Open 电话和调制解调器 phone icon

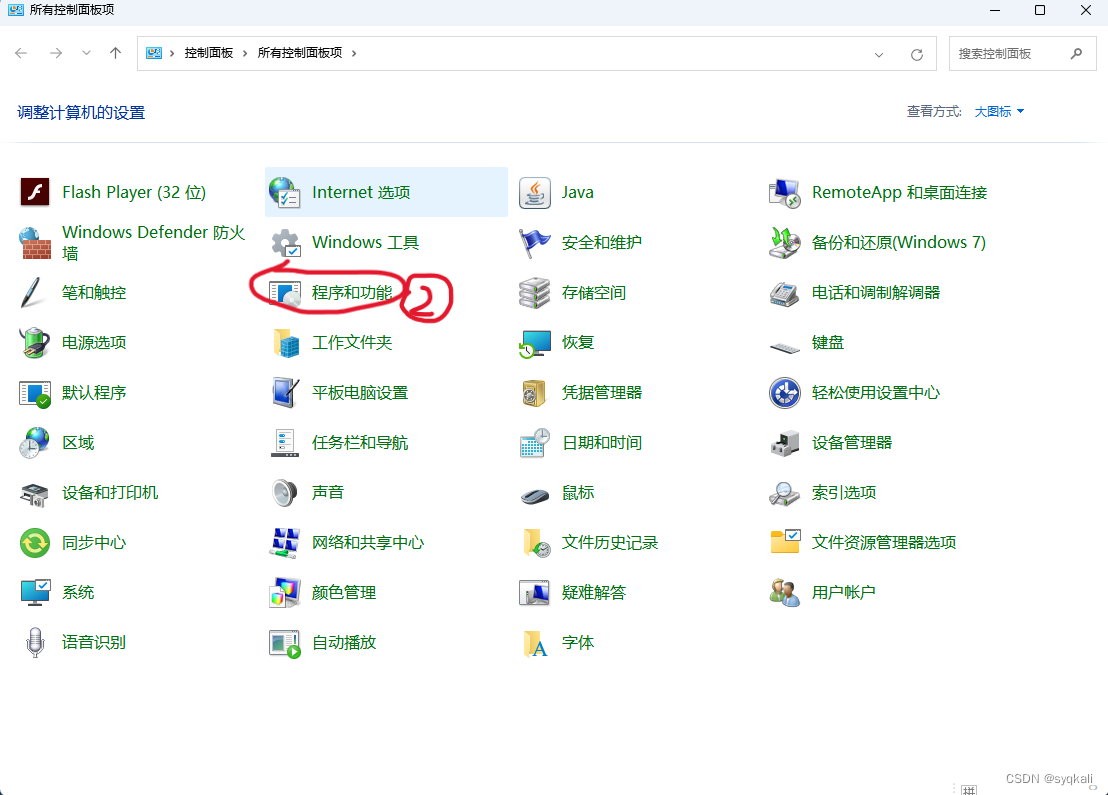point(784,293)
